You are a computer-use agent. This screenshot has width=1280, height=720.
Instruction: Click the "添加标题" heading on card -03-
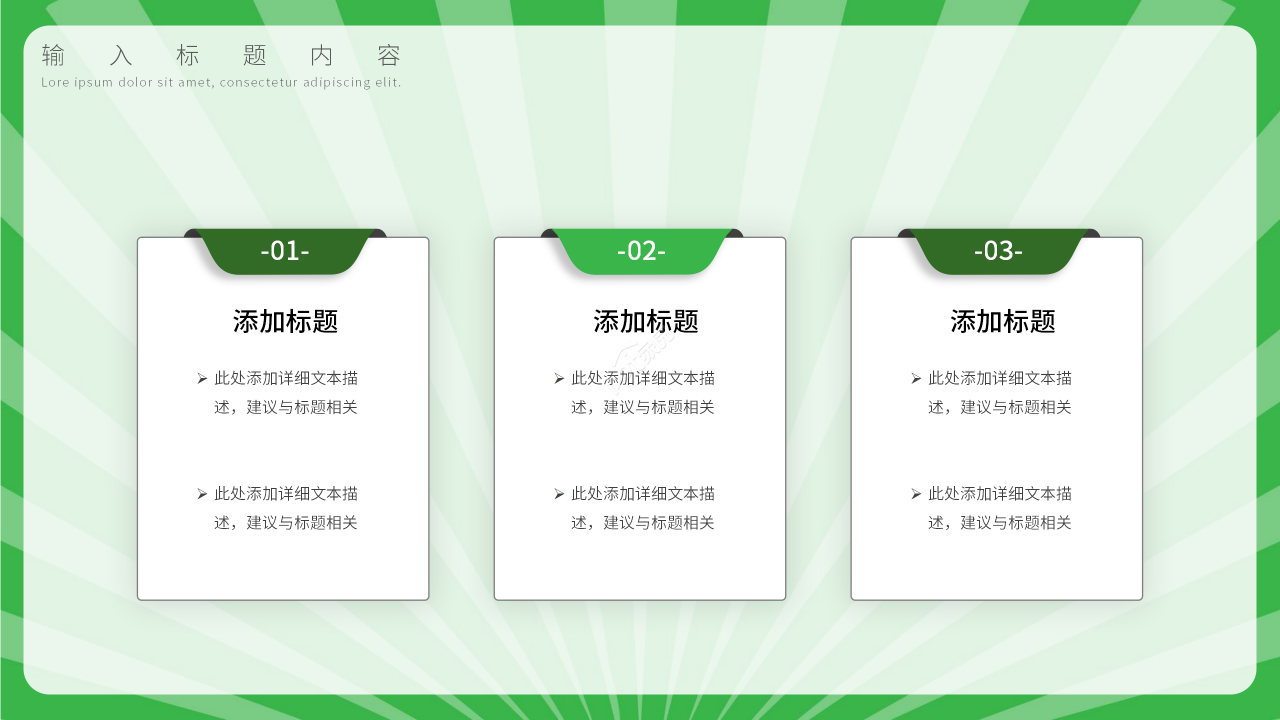(997, 321)
